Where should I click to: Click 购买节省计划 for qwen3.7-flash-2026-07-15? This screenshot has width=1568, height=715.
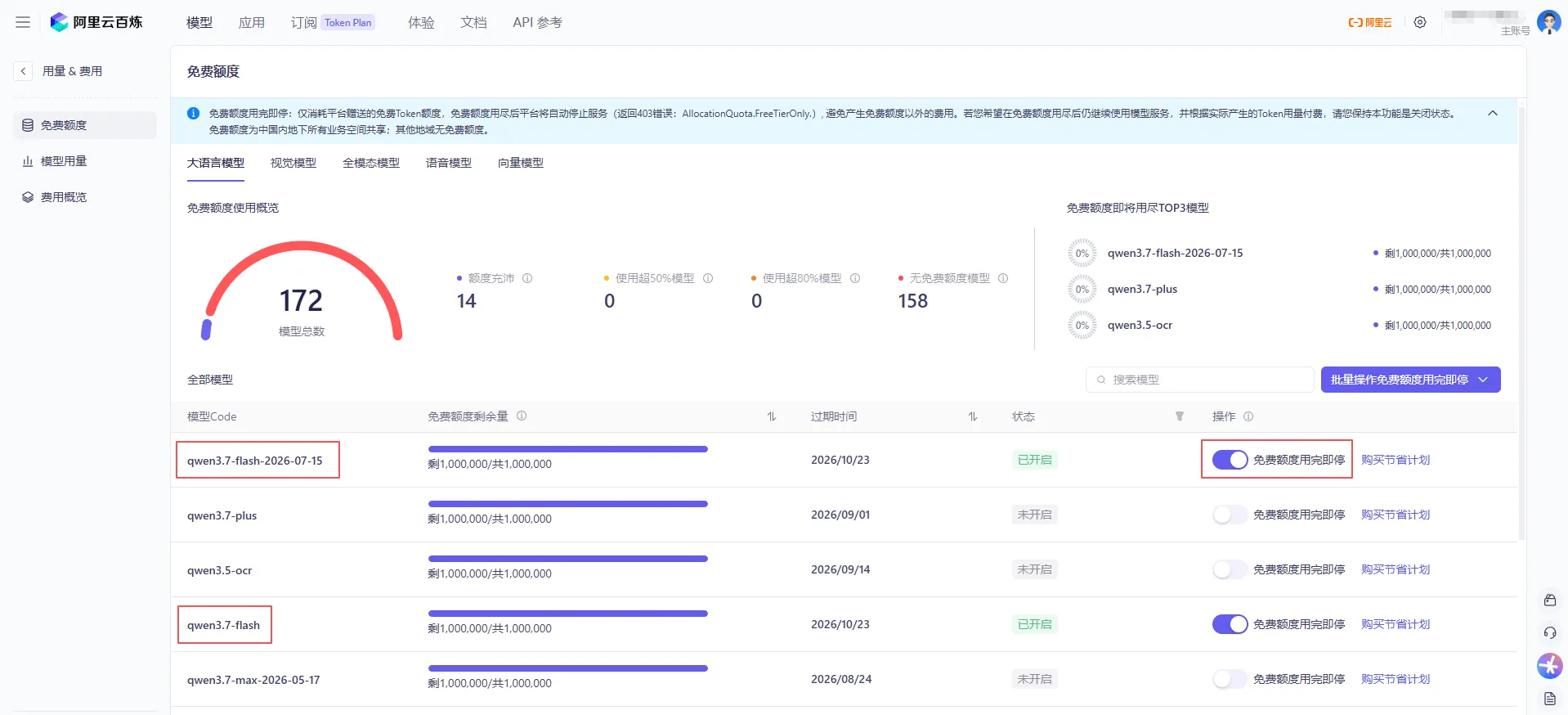1396,460
